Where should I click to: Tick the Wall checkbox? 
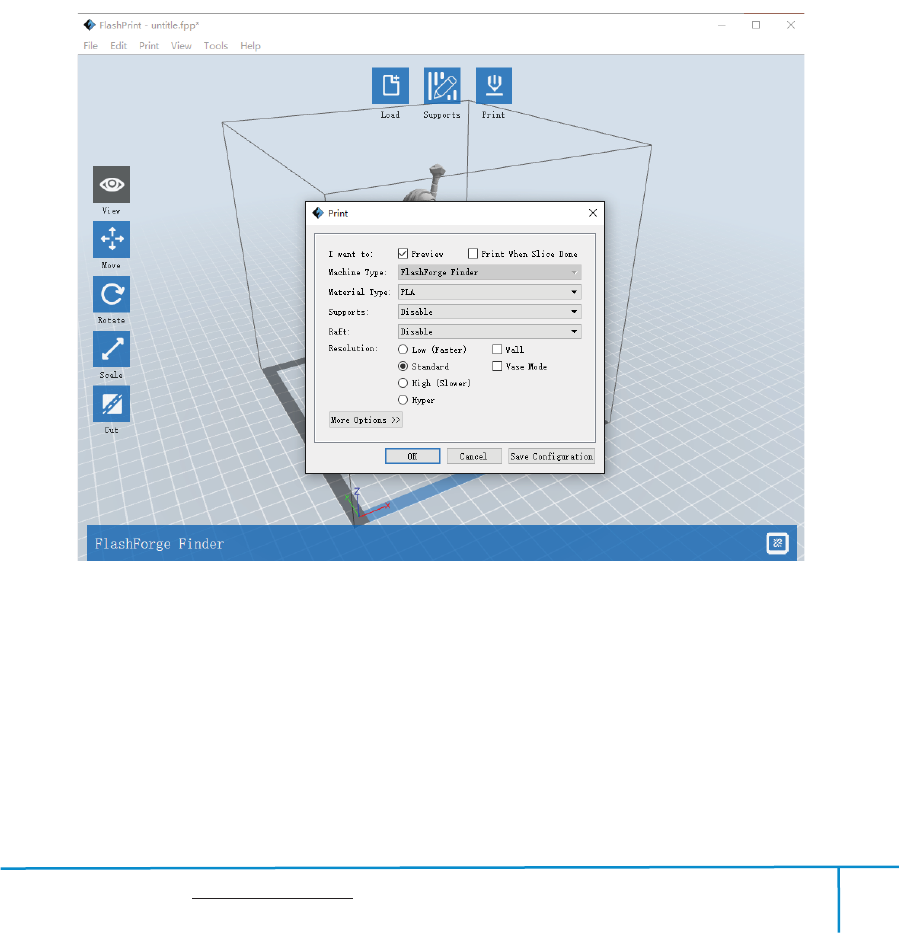pyautogui.click(x=497, y=349)
